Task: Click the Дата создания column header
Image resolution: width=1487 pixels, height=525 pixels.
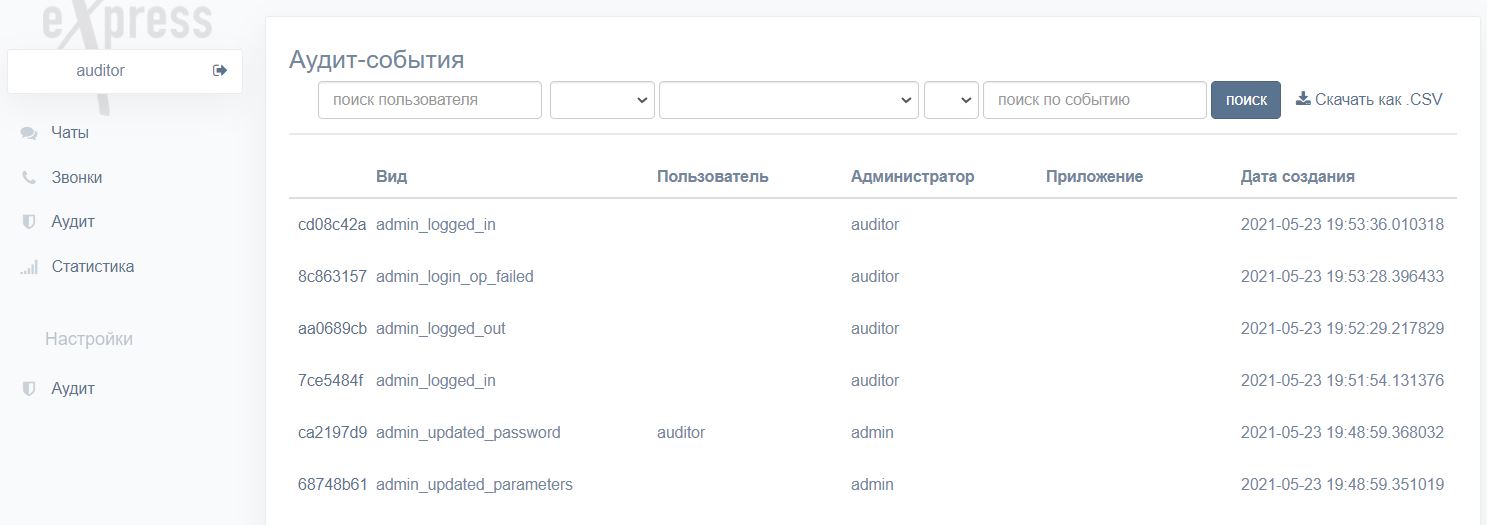Action: tap(1297, 177)
